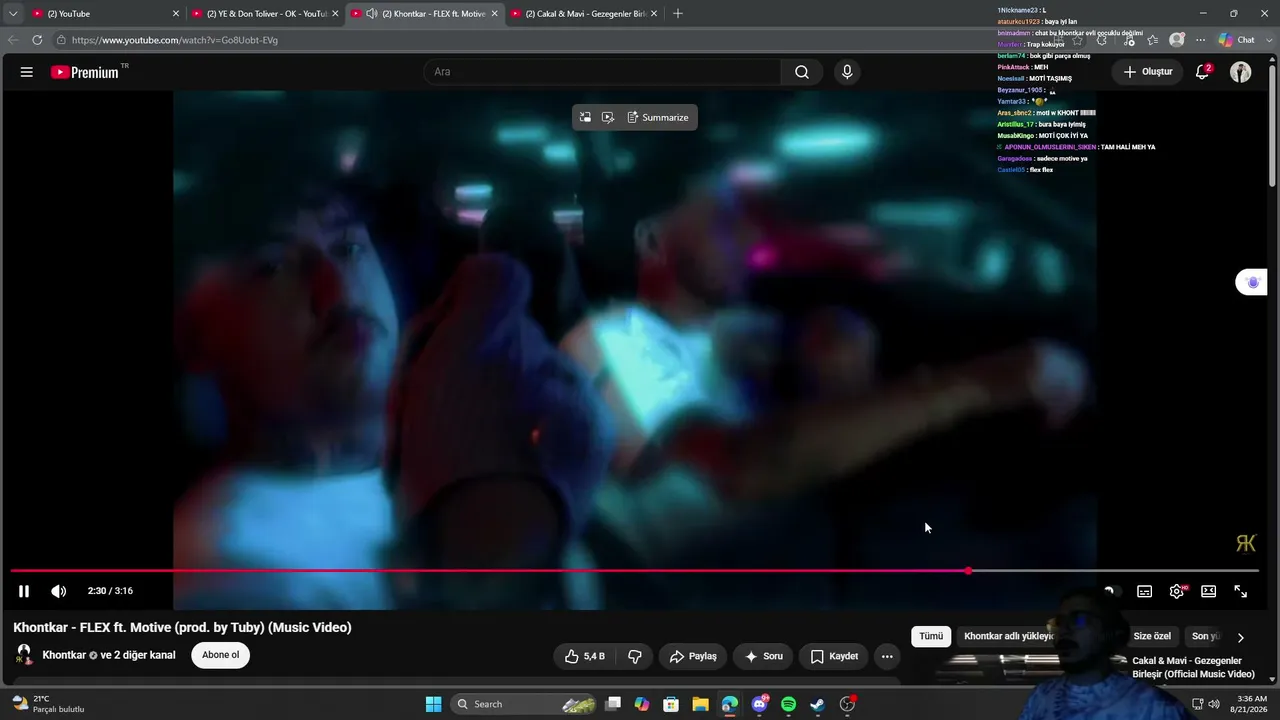Screen dimensions: 1280x720
Task: Toggle subtitles on the video player
Action: (x=1145, y=591)
